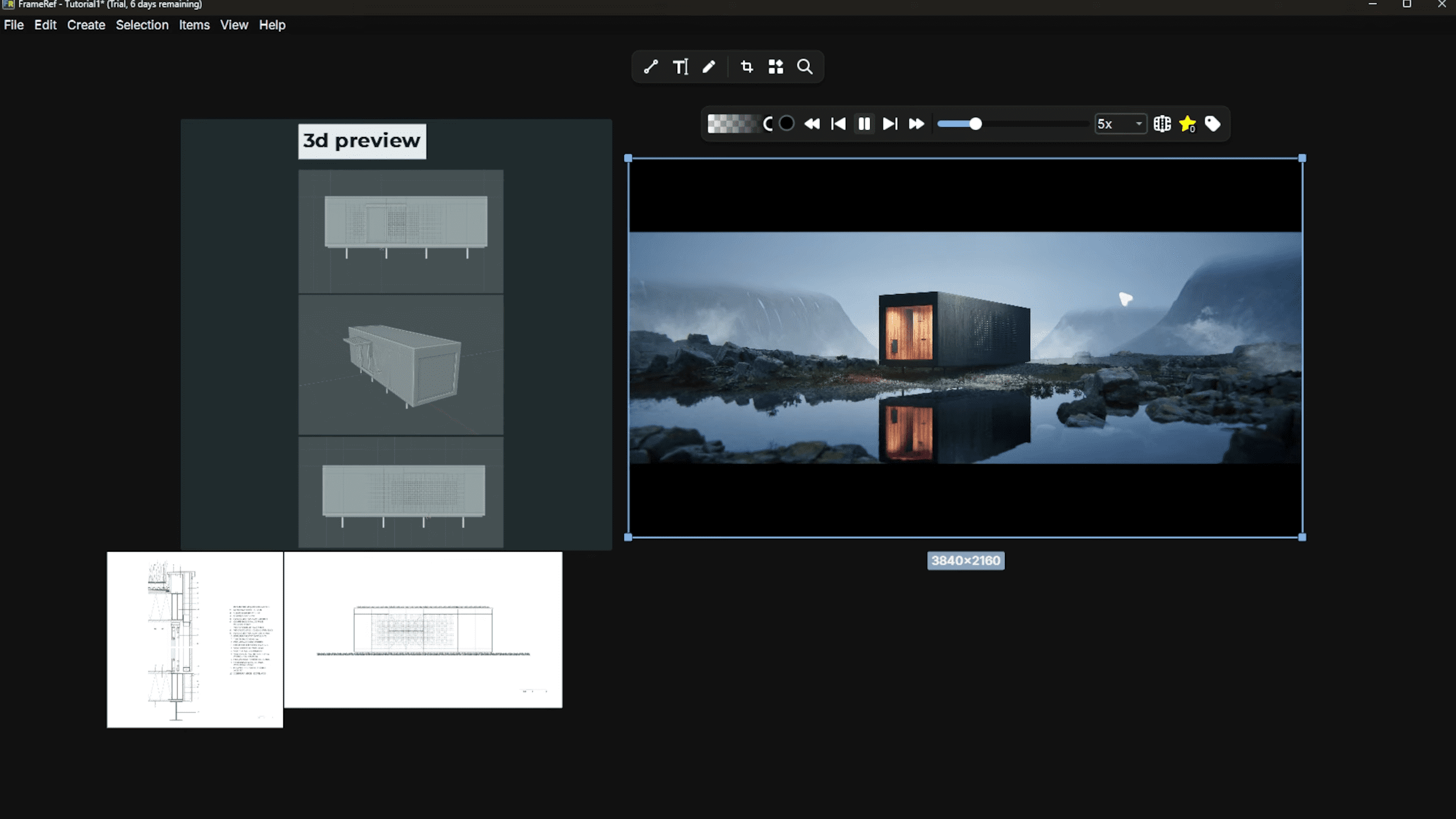Select the building elevation line drawing
The width and height of the screenshot is (1456, 819).
pos(423,630)
